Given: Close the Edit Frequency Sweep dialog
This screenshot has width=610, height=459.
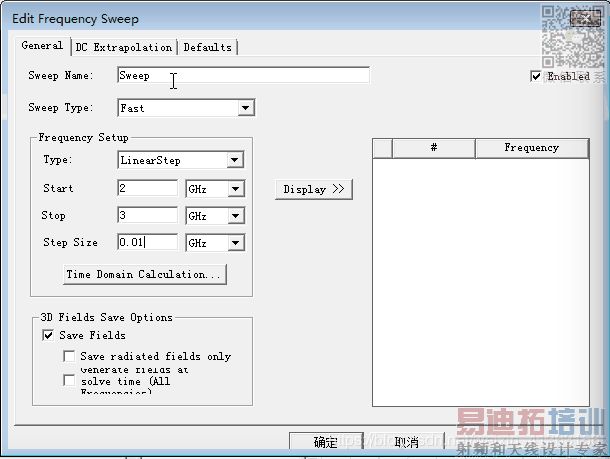Looking at the screenshot, I should point(585,18).
